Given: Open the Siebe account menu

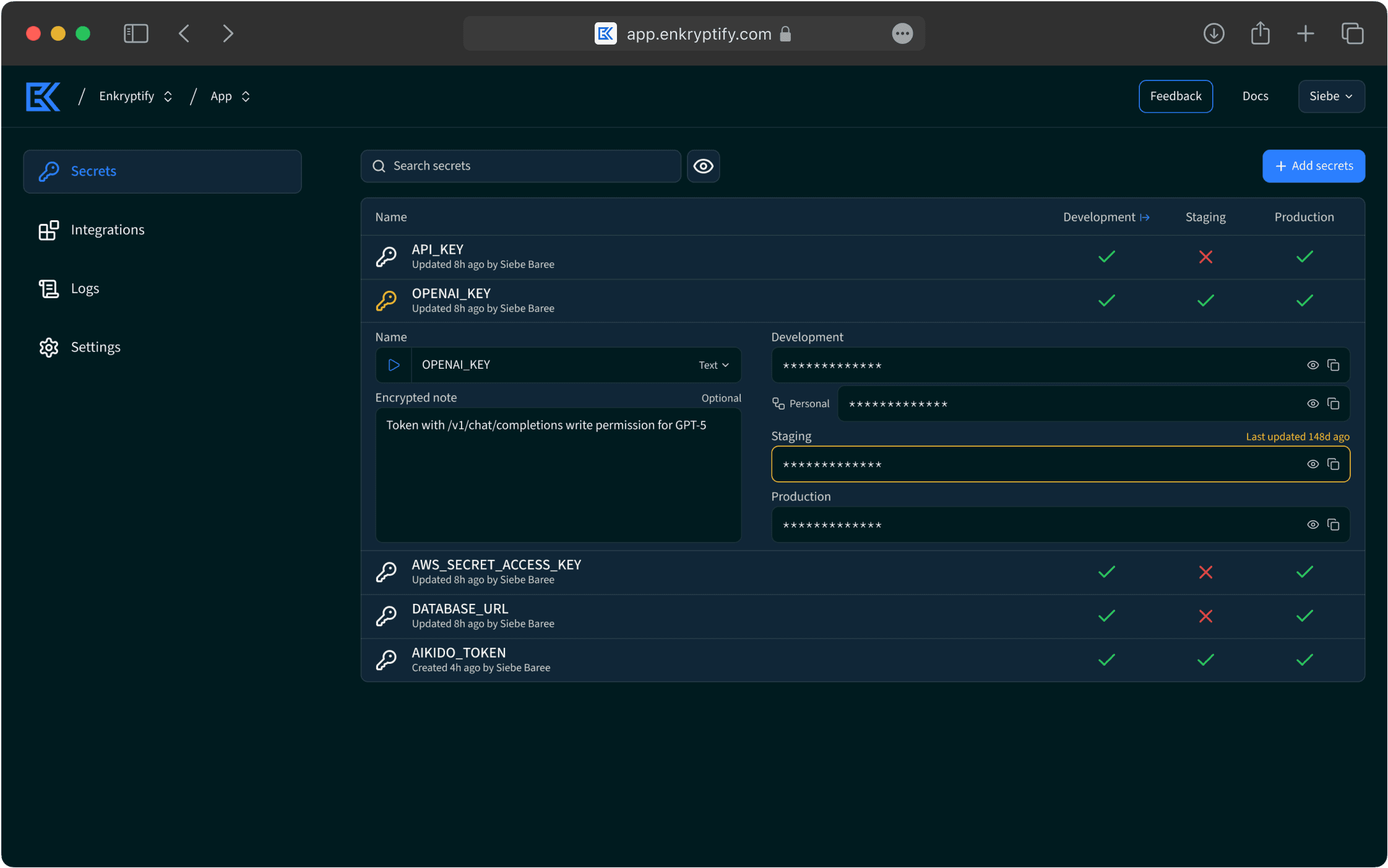Looking at the screenshot, I should coord(1330,96).
